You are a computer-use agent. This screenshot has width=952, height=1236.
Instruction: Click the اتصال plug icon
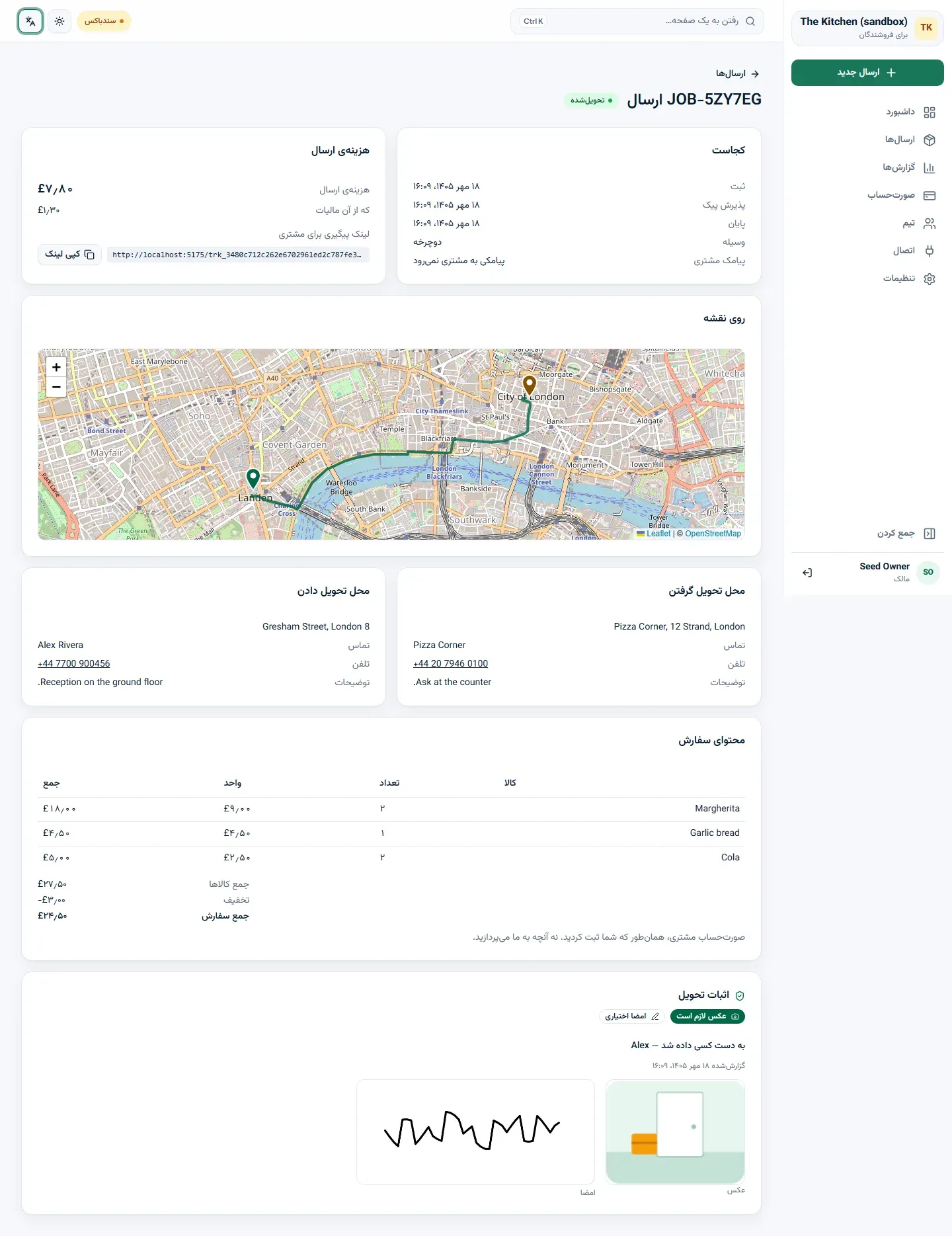930,251
